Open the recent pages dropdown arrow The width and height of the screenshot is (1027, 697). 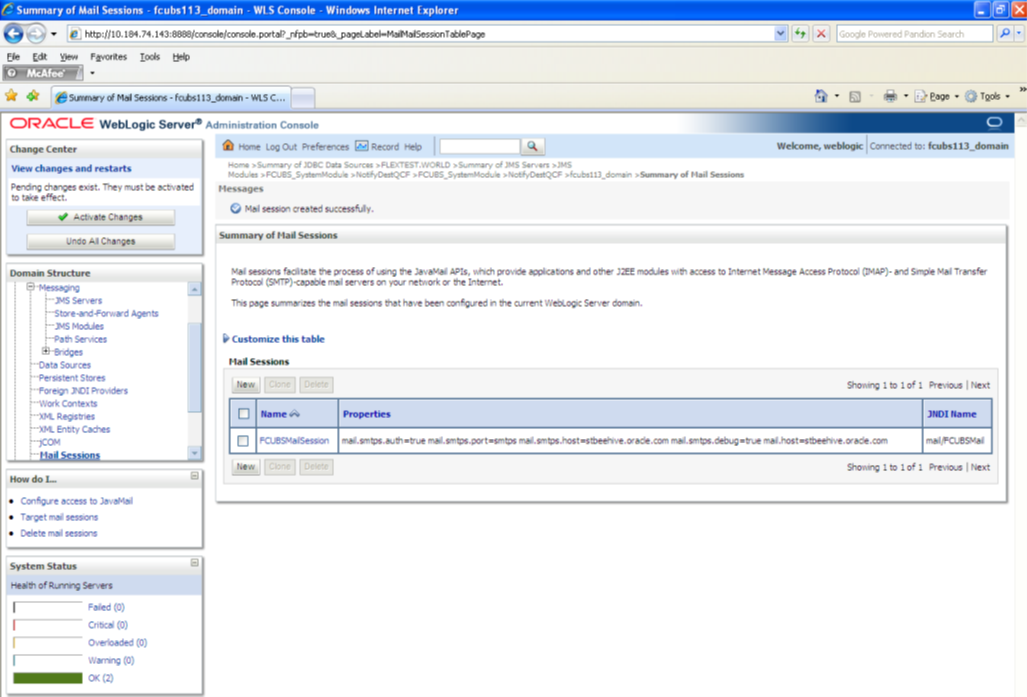click(54, 34)
